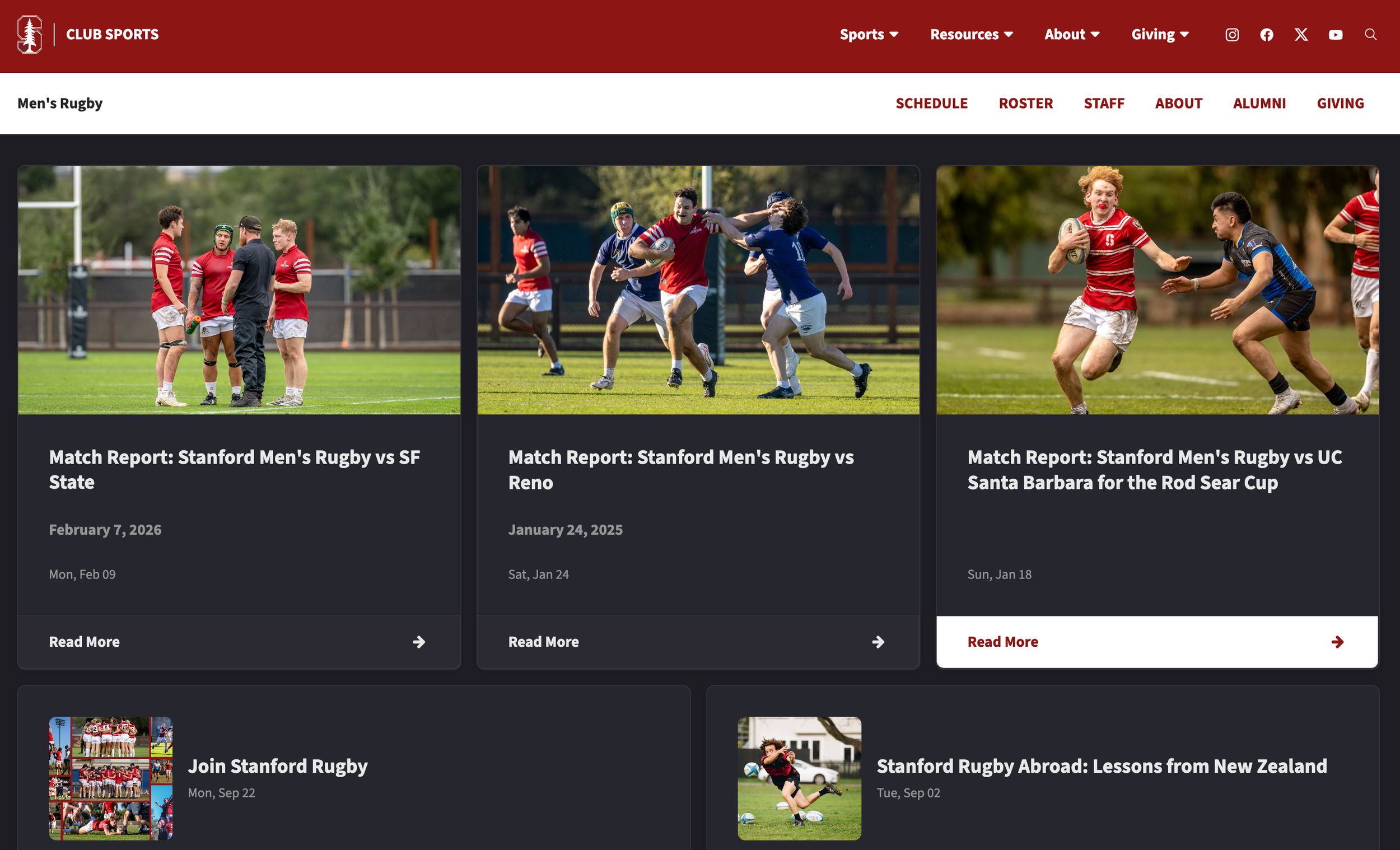Expand the Resources dropdown menu
The image size is (1400, 850).
(x=971, y=35)
